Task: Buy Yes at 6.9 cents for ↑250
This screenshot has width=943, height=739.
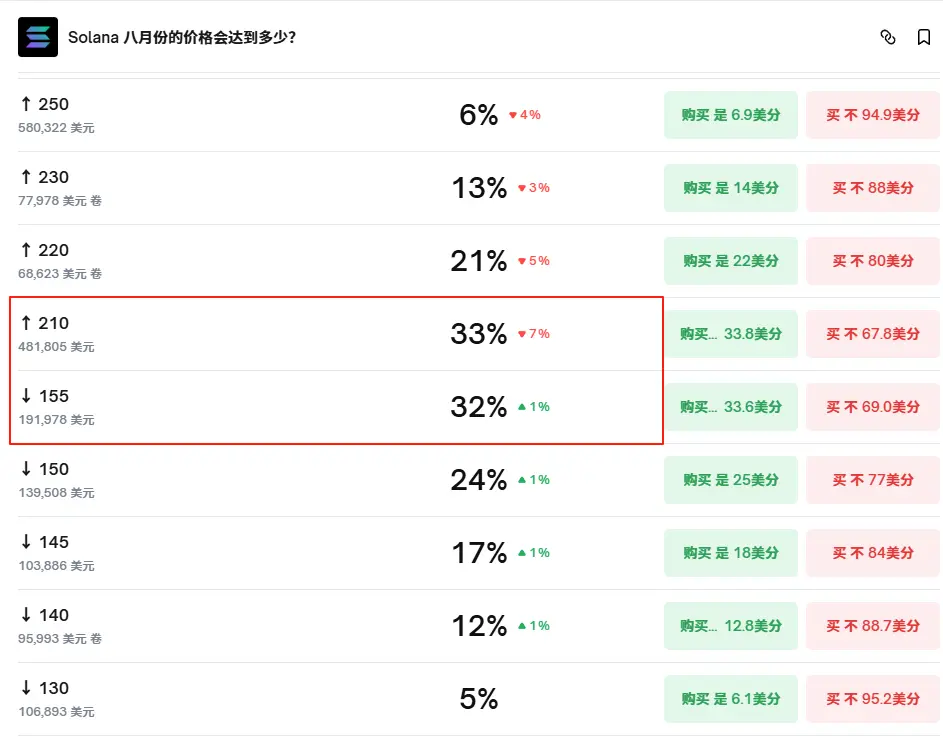Action: point(731,115)
